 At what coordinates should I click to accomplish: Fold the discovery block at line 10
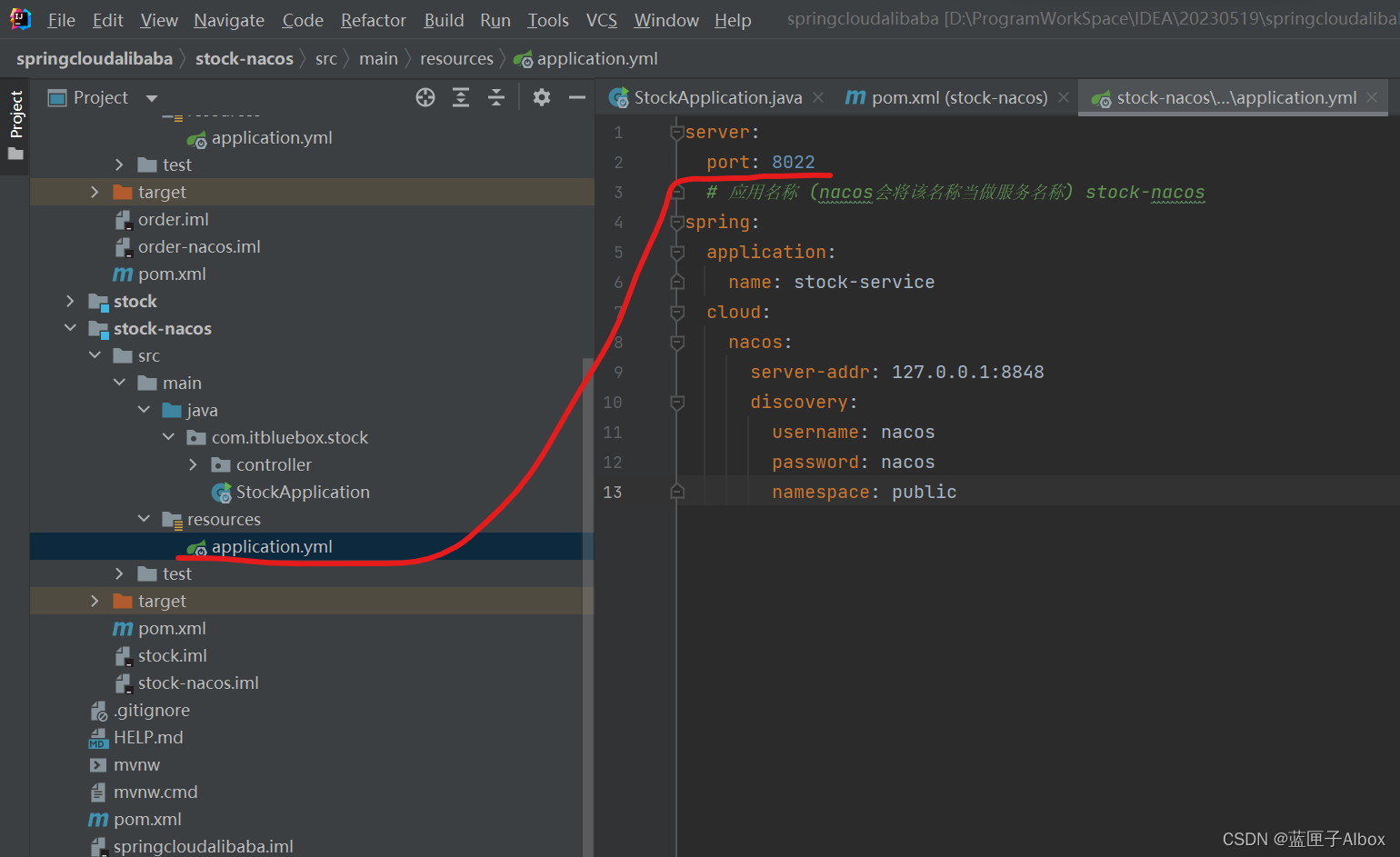pyautogui.click(x=676, y=403)
